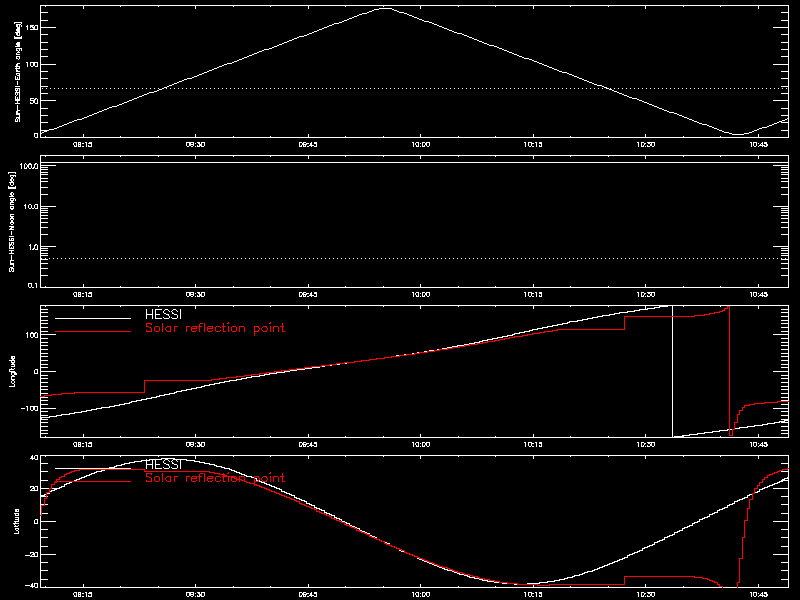Click 10:45 time label under Noon angle panel
800x600 pixels.
(759, 294)
